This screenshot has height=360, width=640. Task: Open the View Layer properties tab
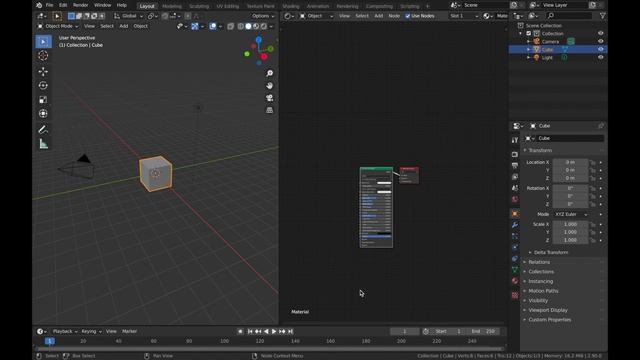pyautogui.click(x=515, y=177)
